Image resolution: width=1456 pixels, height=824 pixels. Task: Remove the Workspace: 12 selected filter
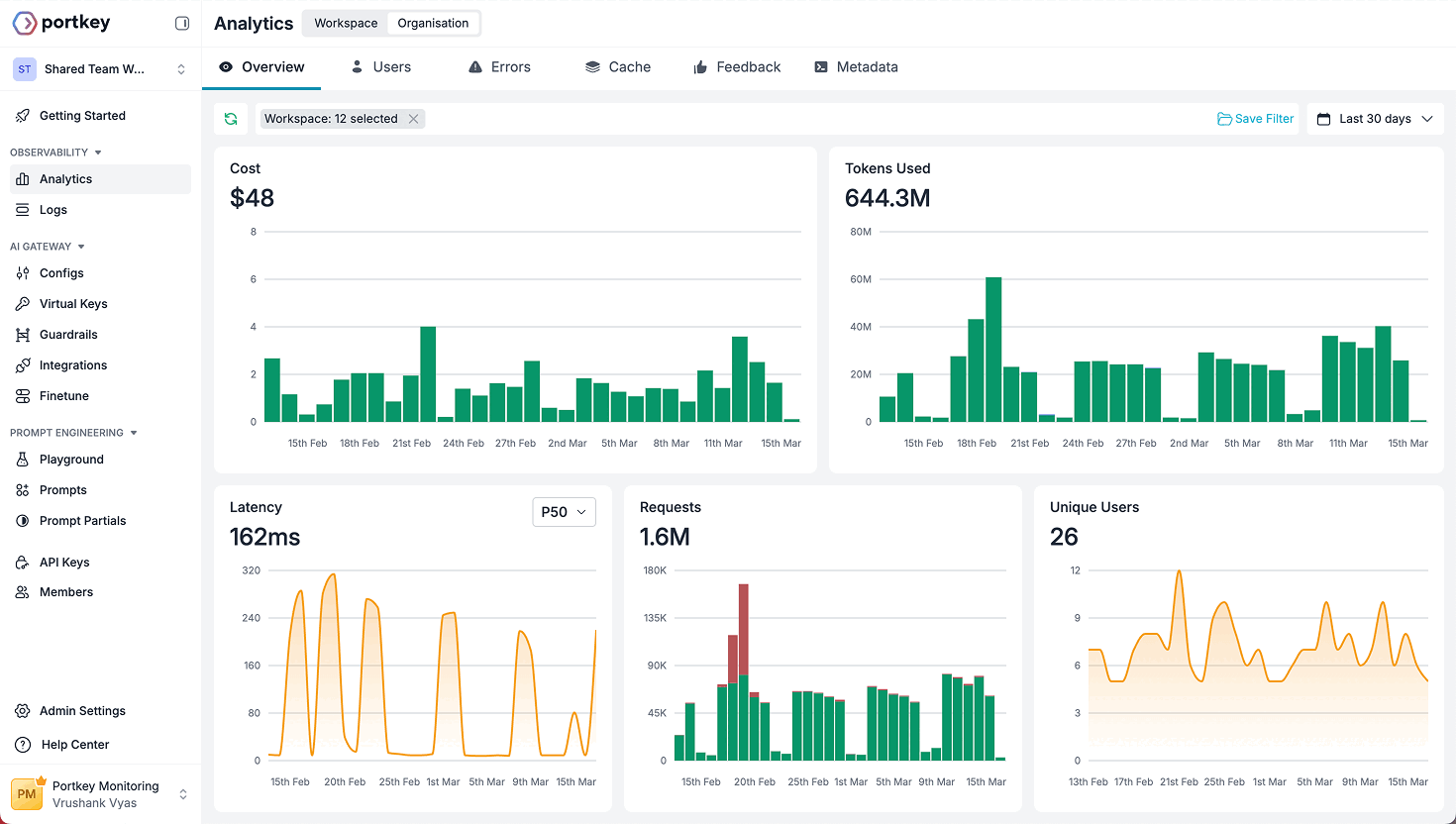[414, 119]
